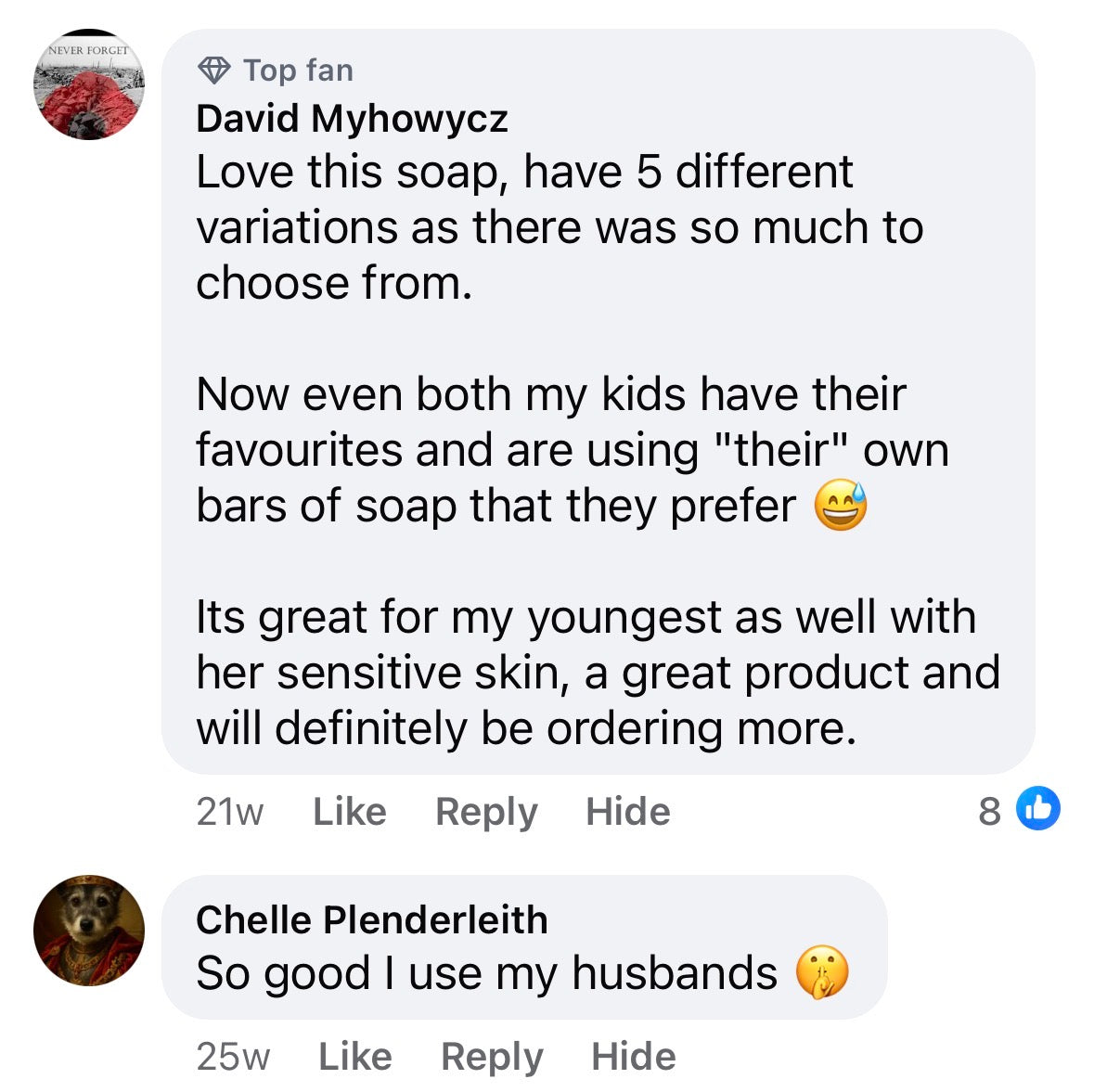Reply to Chelle Plenderleith's comment
The width and height of the screenshot is (1094, 1092).
(492, 1055)
